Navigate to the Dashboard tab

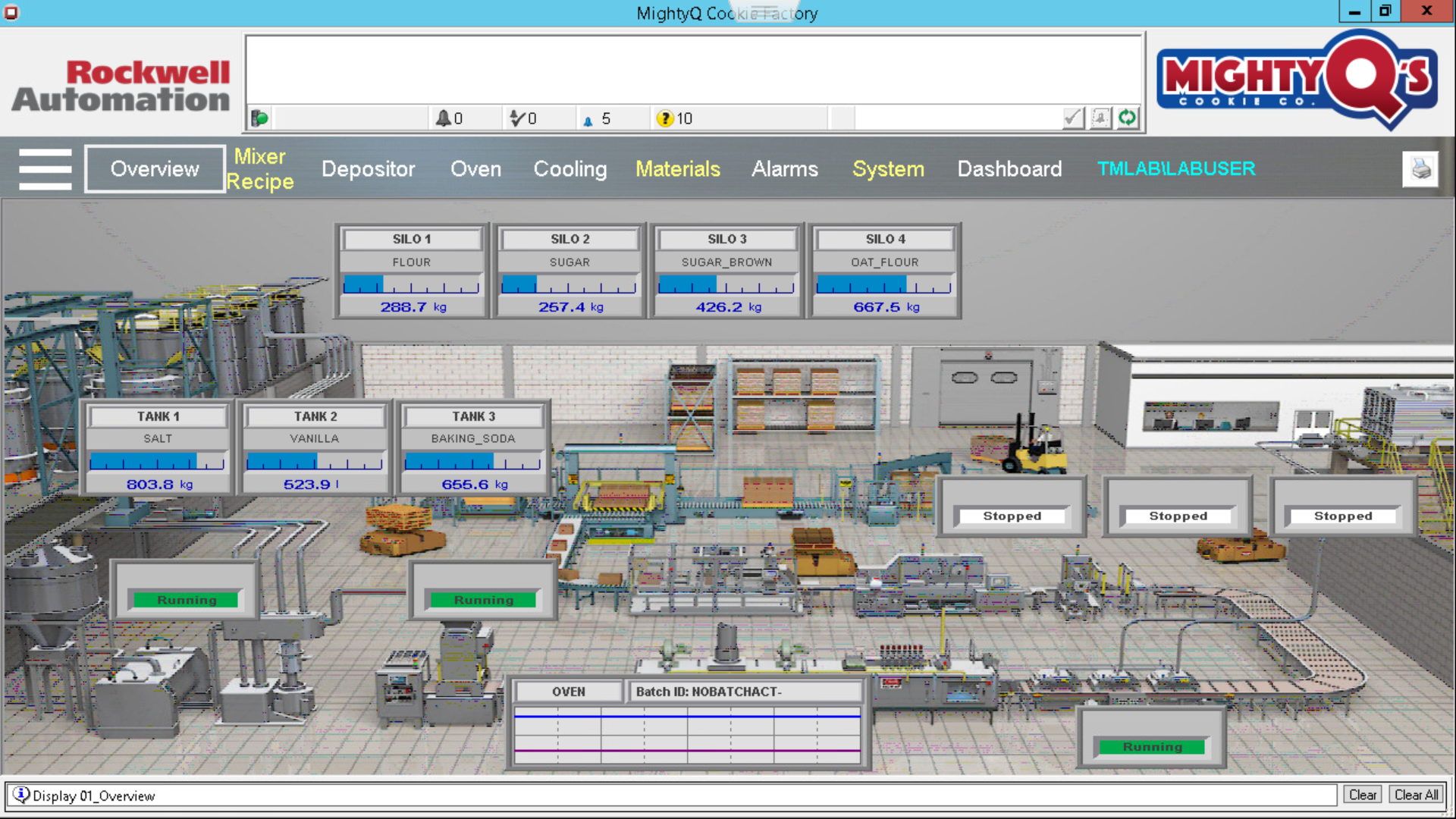tap(1009, 168)
